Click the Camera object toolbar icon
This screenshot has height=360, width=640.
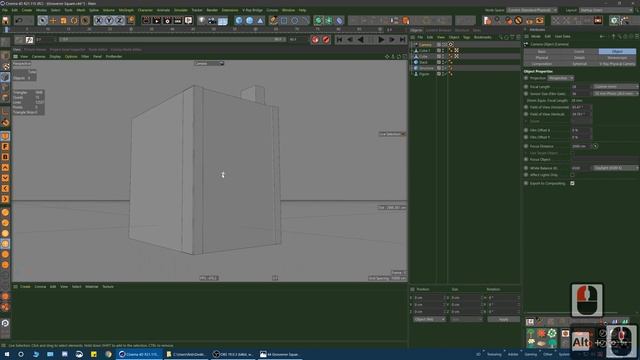click(x=212, y=20)
